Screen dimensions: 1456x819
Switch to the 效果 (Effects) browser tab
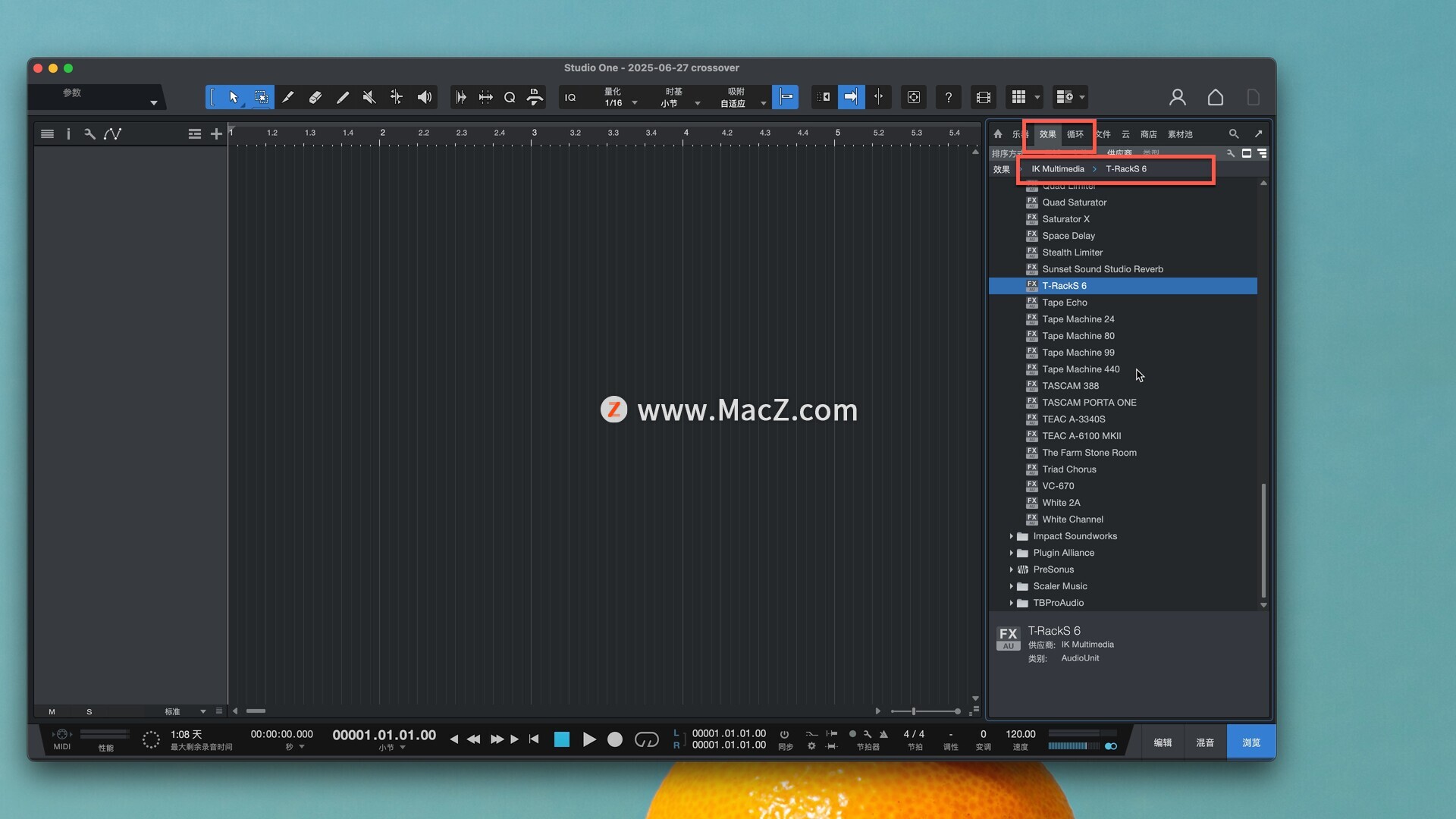(x=1048, y=134)
